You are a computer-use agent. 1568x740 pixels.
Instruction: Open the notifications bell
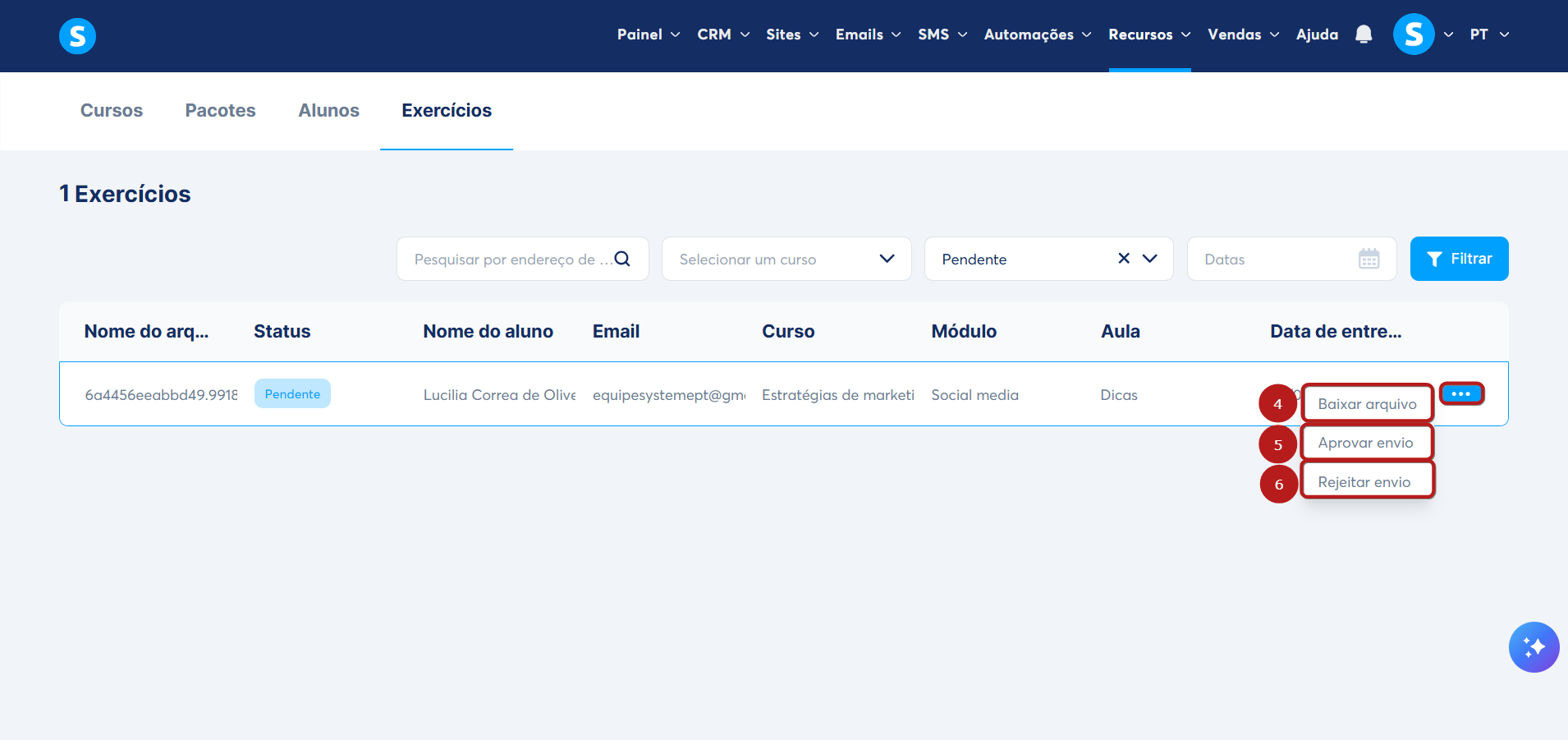1364,34
